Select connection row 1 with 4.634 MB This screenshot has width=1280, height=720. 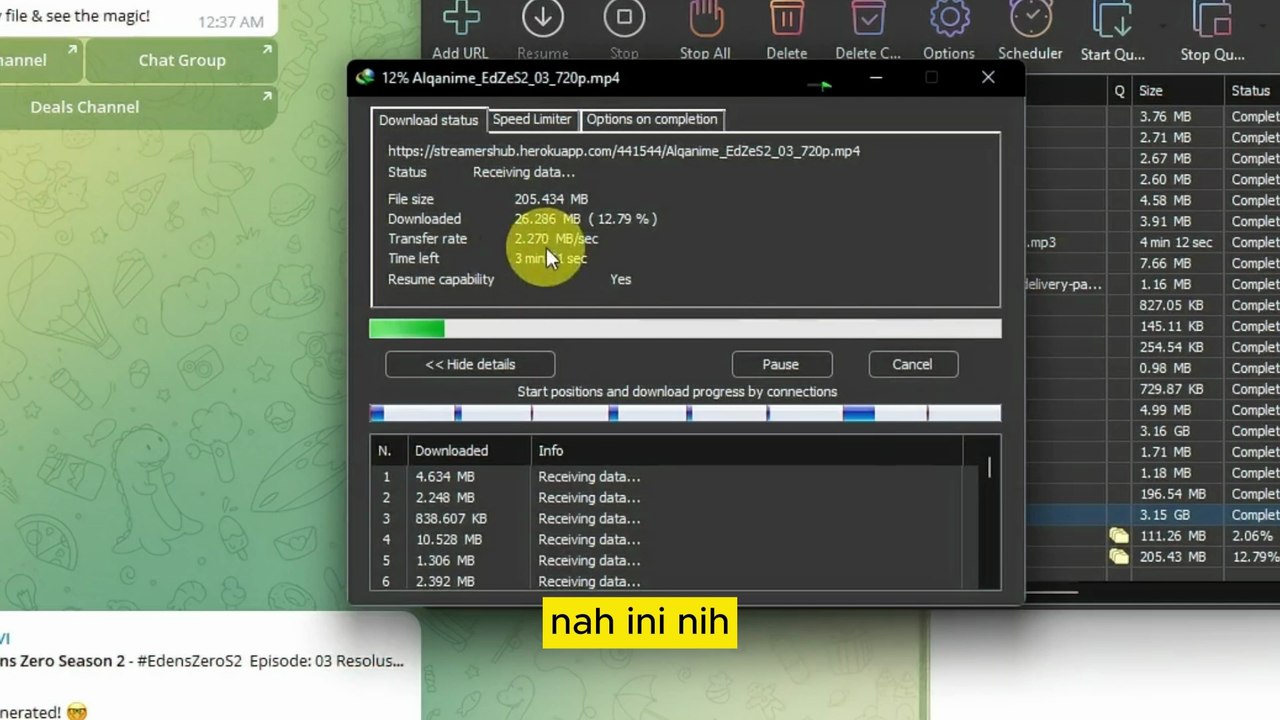tap(674, 477)
